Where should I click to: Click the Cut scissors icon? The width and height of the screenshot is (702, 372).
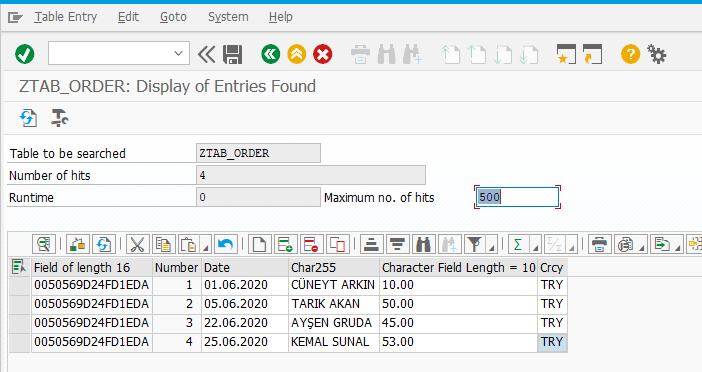coord(137,244)
